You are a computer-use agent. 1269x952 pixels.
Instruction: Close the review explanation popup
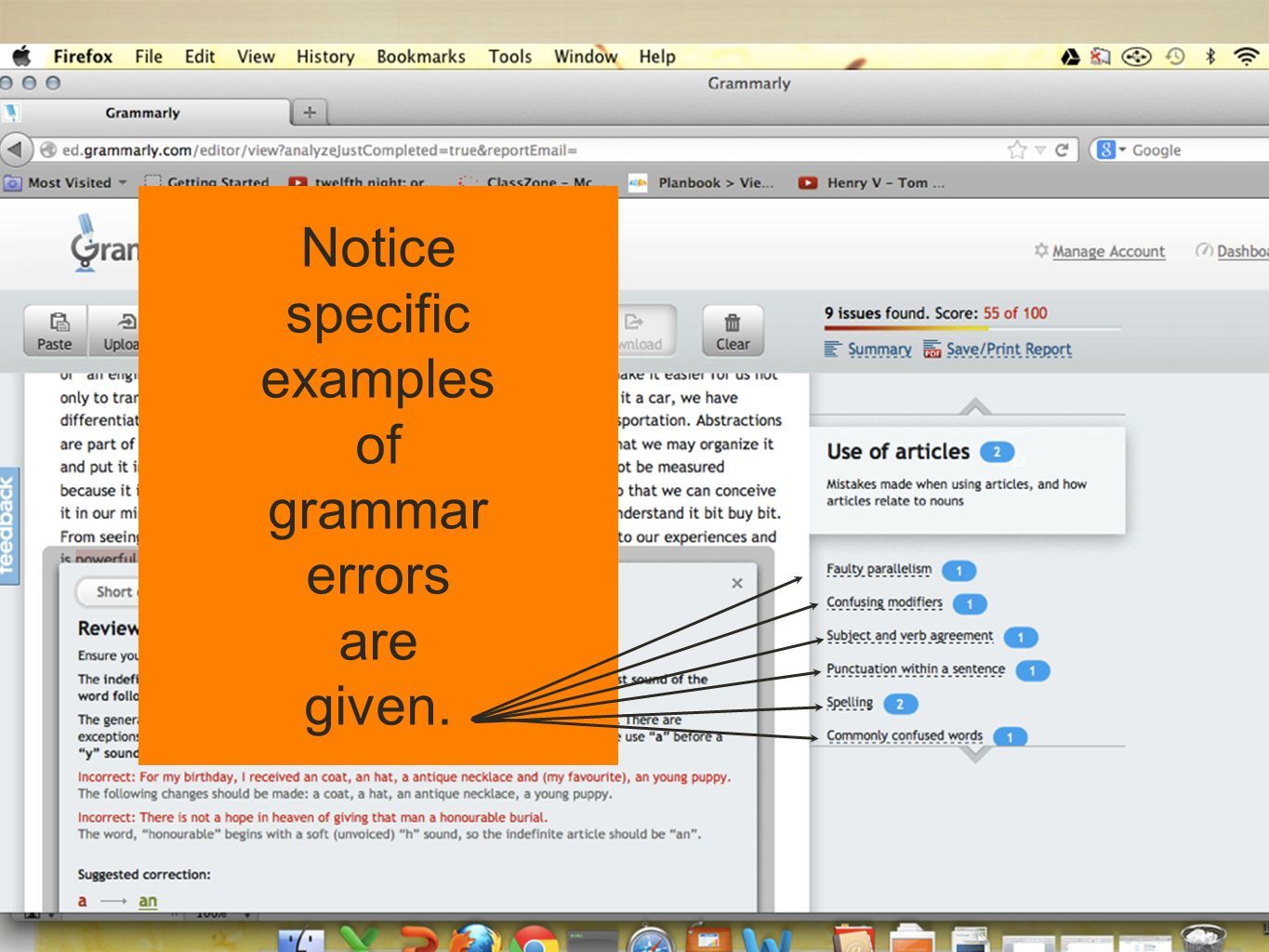pyautogui.click(x=737, y=583)
